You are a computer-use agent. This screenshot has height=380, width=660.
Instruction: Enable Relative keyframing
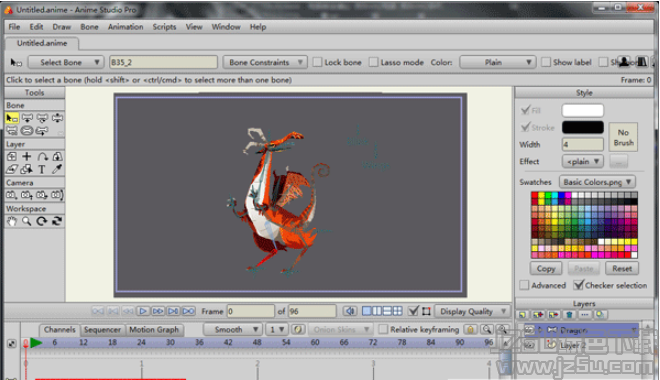[x=383, y=330]
